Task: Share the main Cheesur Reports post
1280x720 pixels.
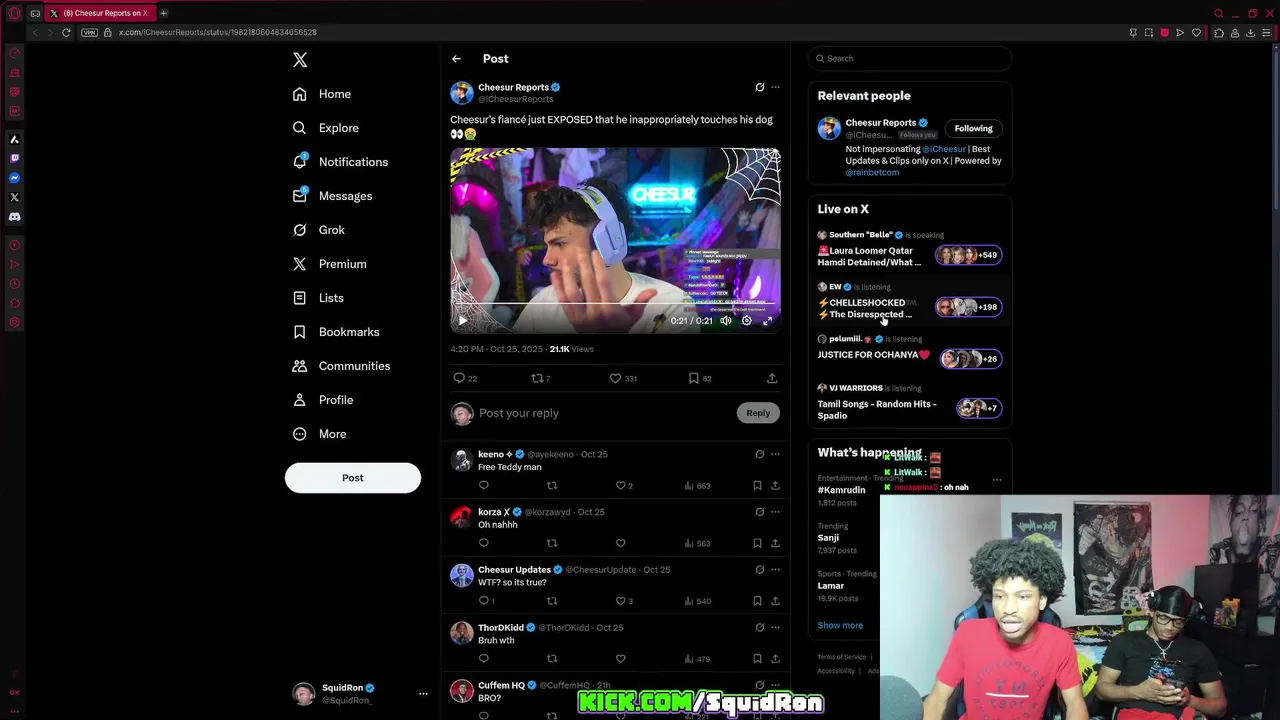Action: (772, 378)
